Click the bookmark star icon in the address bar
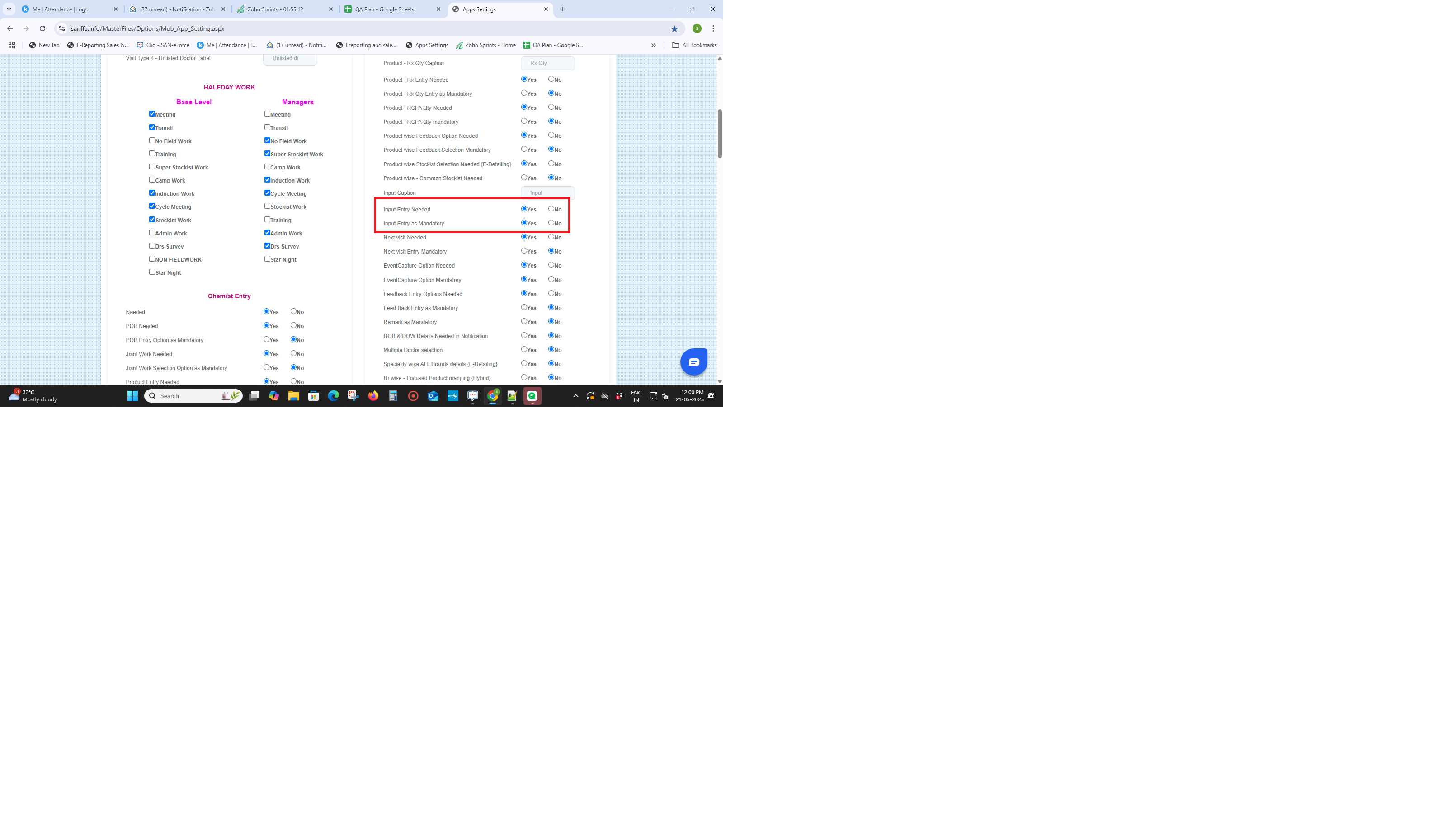The width and height of the screenshot is (1456, 817). pos(674,29)
